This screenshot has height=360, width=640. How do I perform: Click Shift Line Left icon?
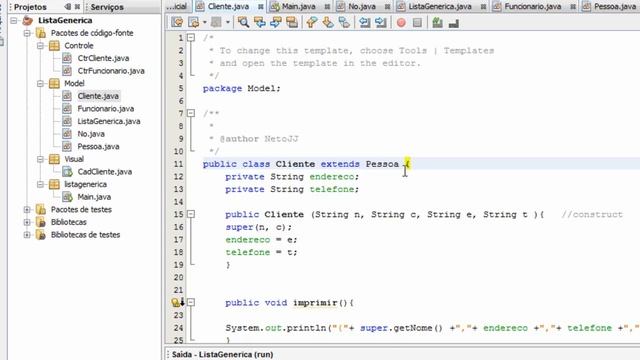click(364, 22)
